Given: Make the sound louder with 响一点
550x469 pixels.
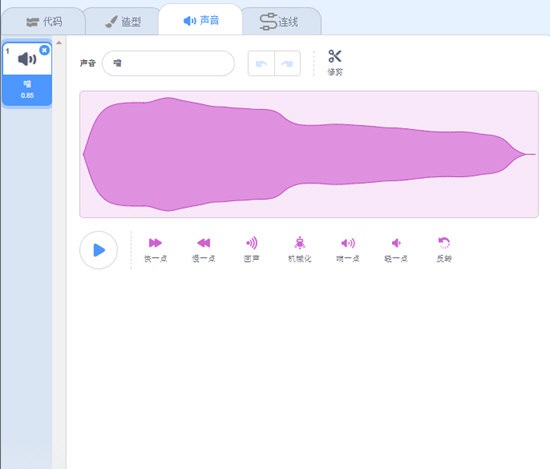Looking at the screenshot, I should tap(348, 249).
